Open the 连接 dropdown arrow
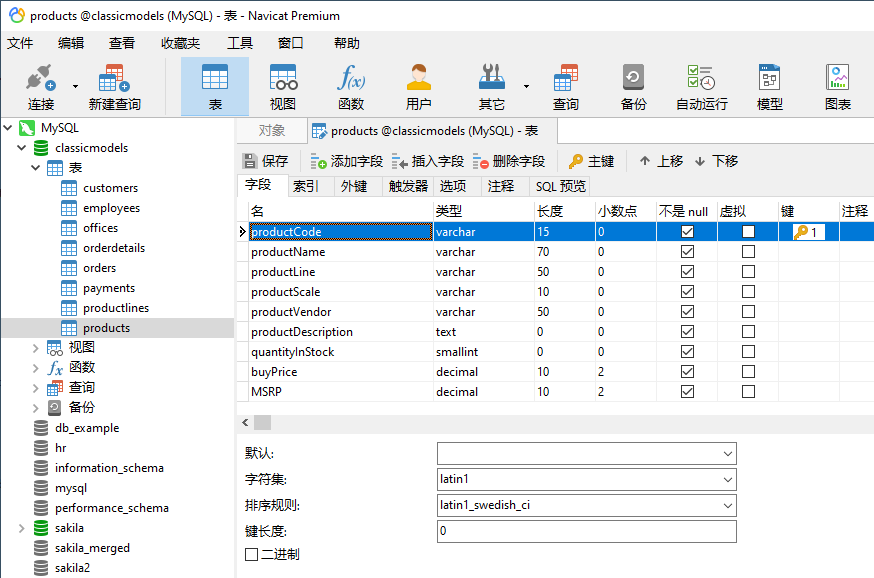This screenshot has width=874, height=578. click(x=75, y=86)
